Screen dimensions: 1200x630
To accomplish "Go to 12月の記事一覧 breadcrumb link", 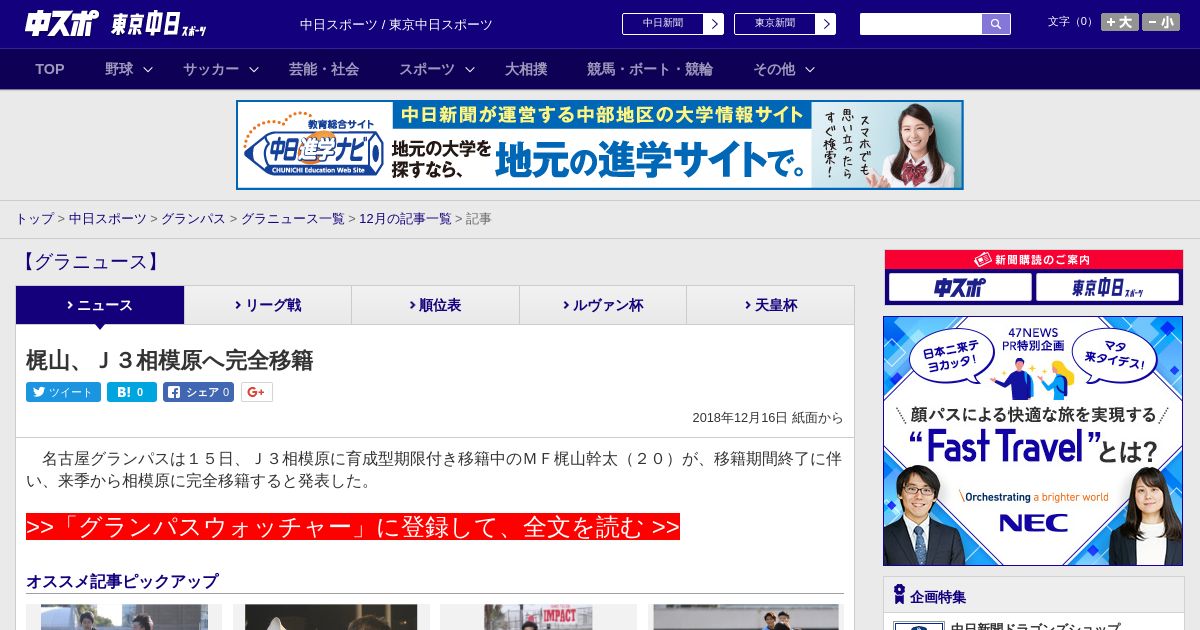I will click(405, 219).
